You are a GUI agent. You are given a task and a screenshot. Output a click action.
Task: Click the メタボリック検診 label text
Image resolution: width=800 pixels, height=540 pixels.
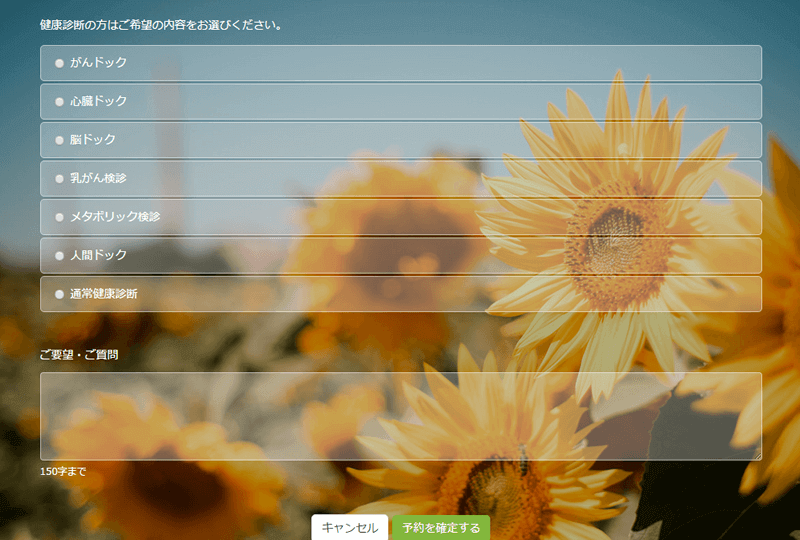coord(115,217)
